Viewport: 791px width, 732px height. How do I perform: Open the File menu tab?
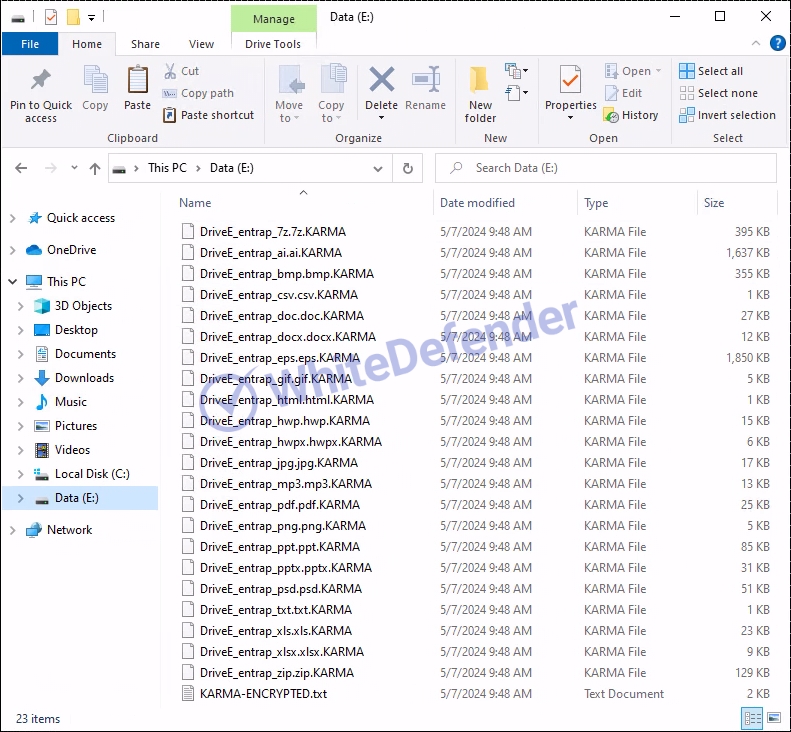30,44
